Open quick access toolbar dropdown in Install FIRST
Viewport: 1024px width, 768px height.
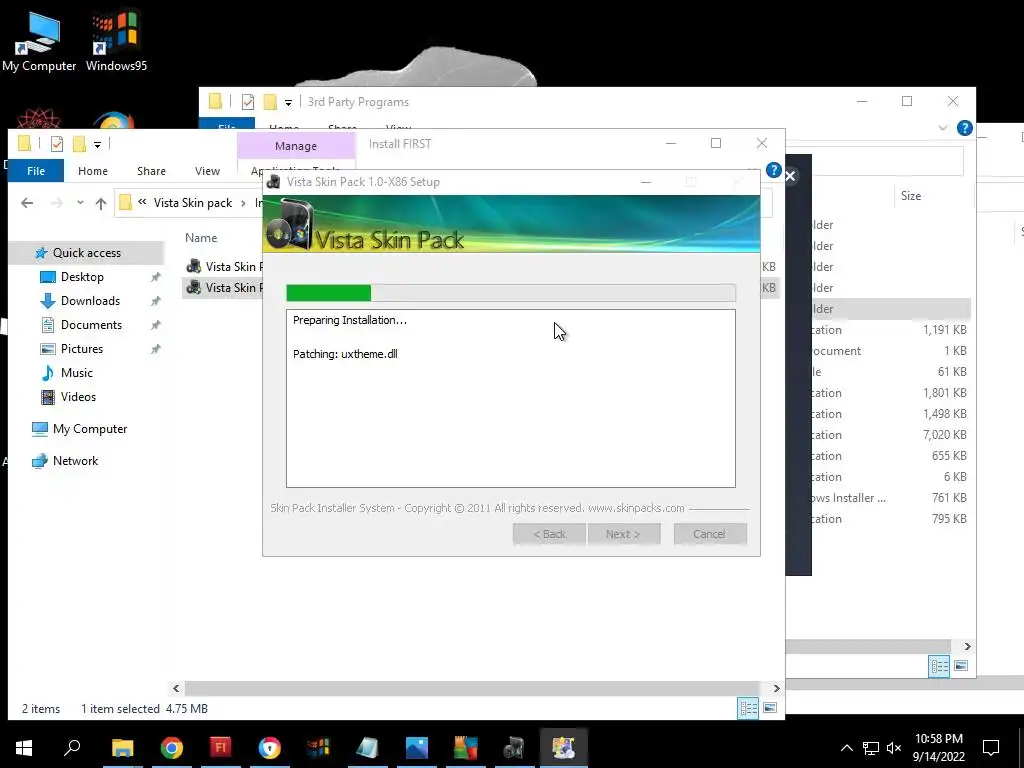pos(97,144)
